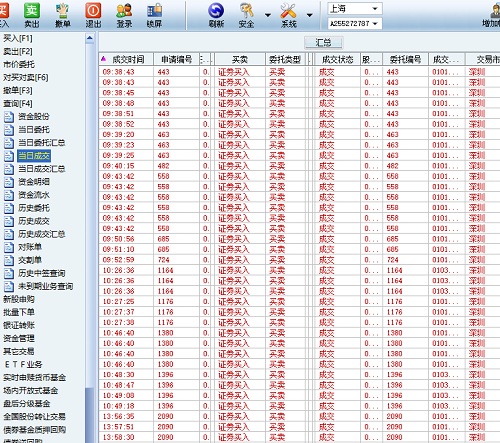Viewport: 500px width, 443px height.
Task: Open 场内开放式基金 in the sidebar
Action: [30, 390]
